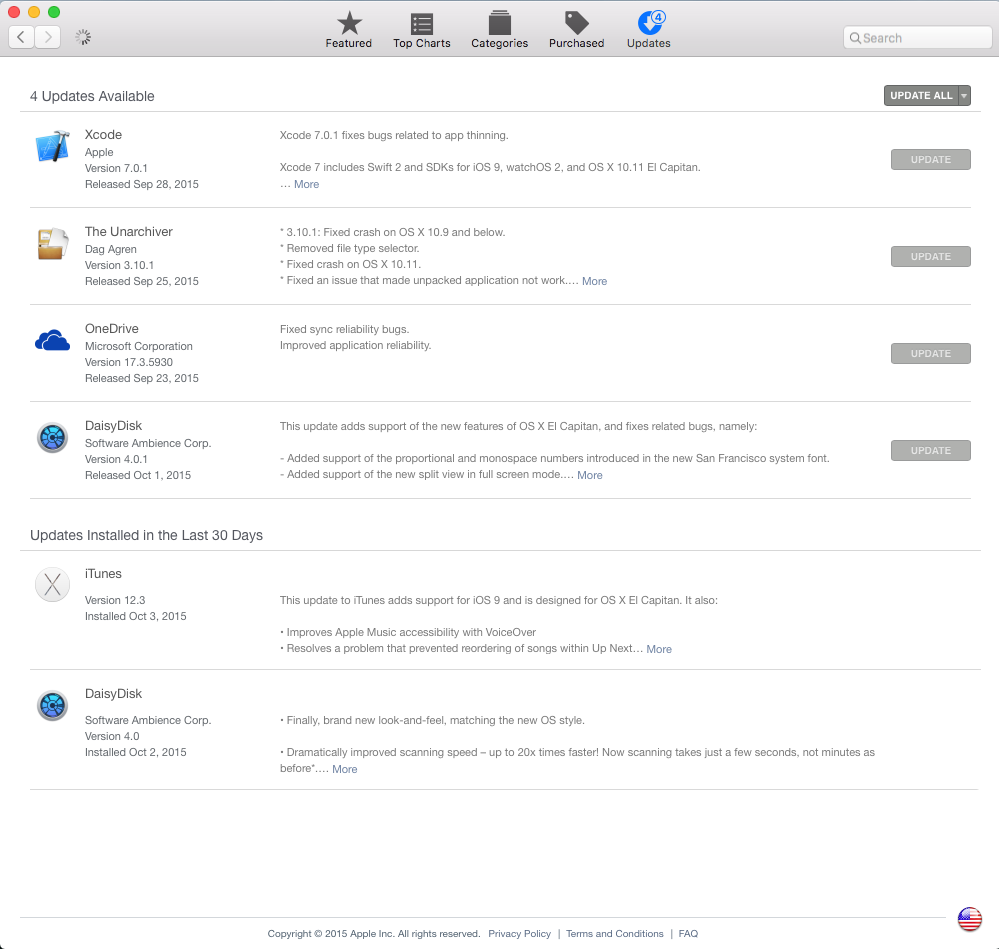
Task: Click the Apple developer name under Xcode
Action: tap(99, 152)
